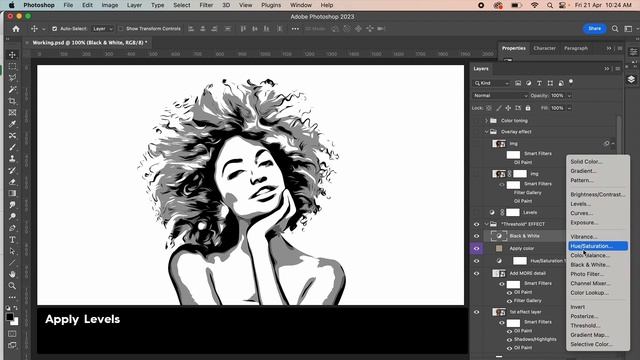Select the Gradient tool

12,193
